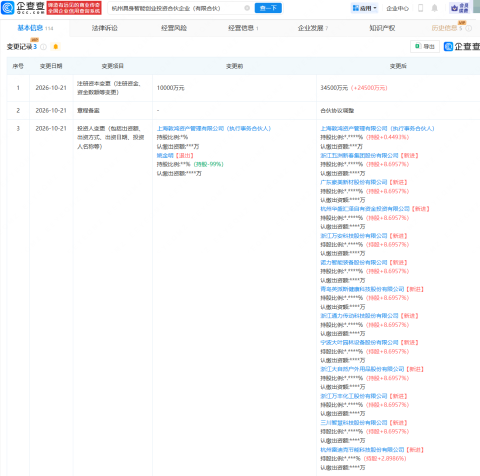Click the 合伙协议调整 cell in row 2

tap(337, 110)
